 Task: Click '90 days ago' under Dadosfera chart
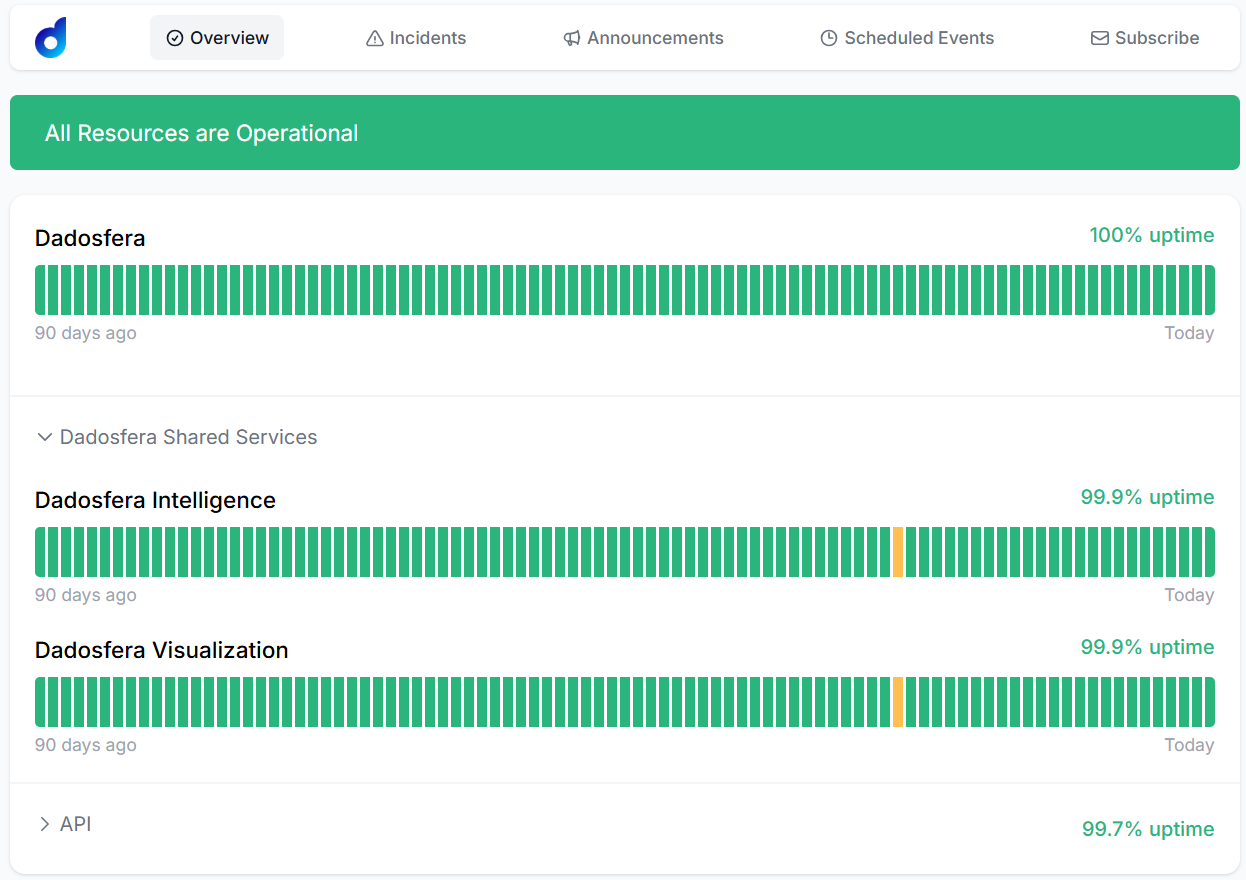click(86, 333)
